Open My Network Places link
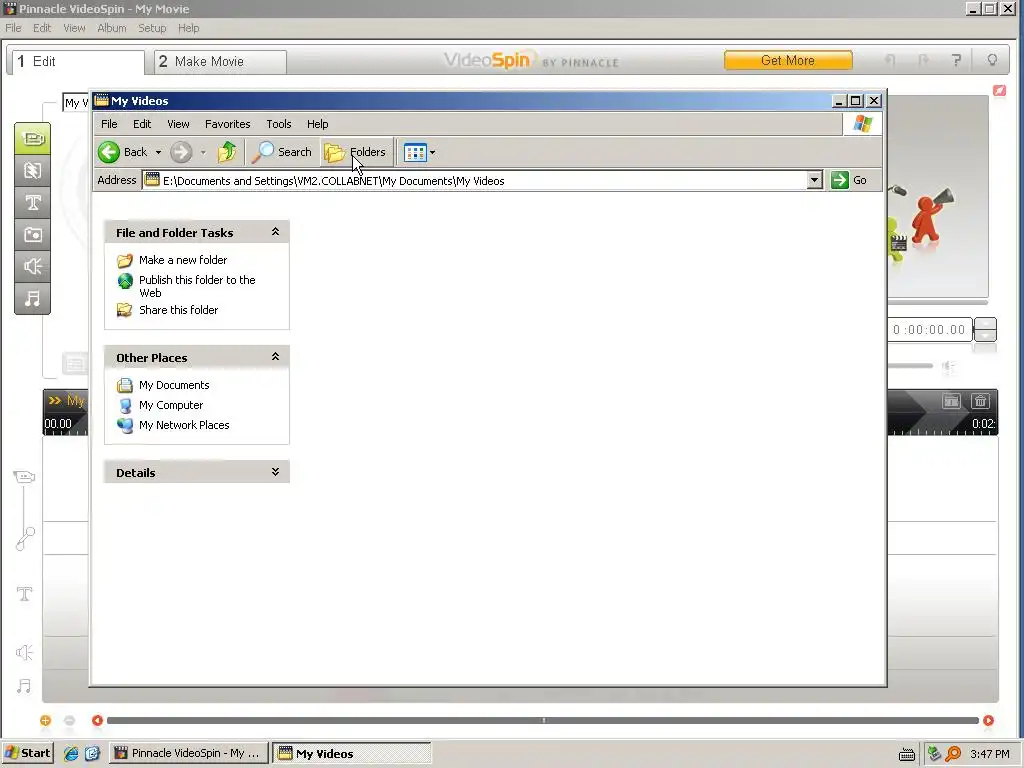 click(x=184, y=425)
